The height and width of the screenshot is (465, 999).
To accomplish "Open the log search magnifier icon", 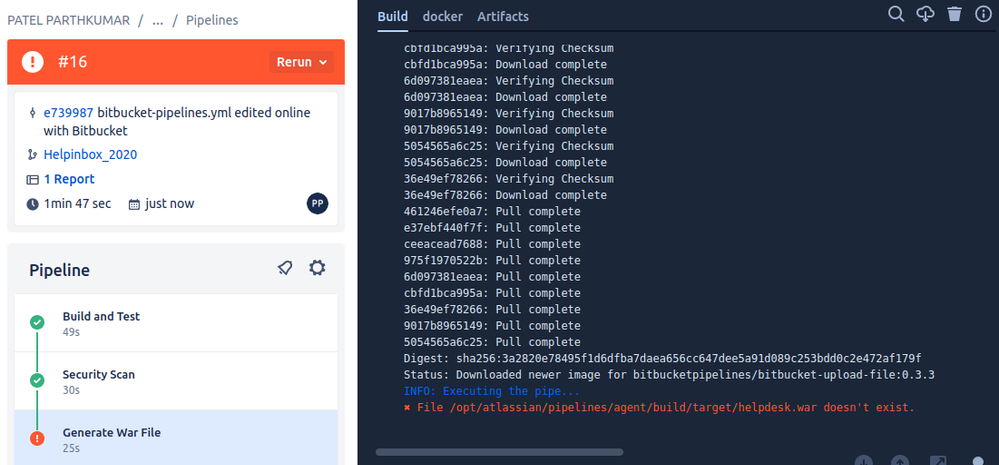I will coord(896,14).
